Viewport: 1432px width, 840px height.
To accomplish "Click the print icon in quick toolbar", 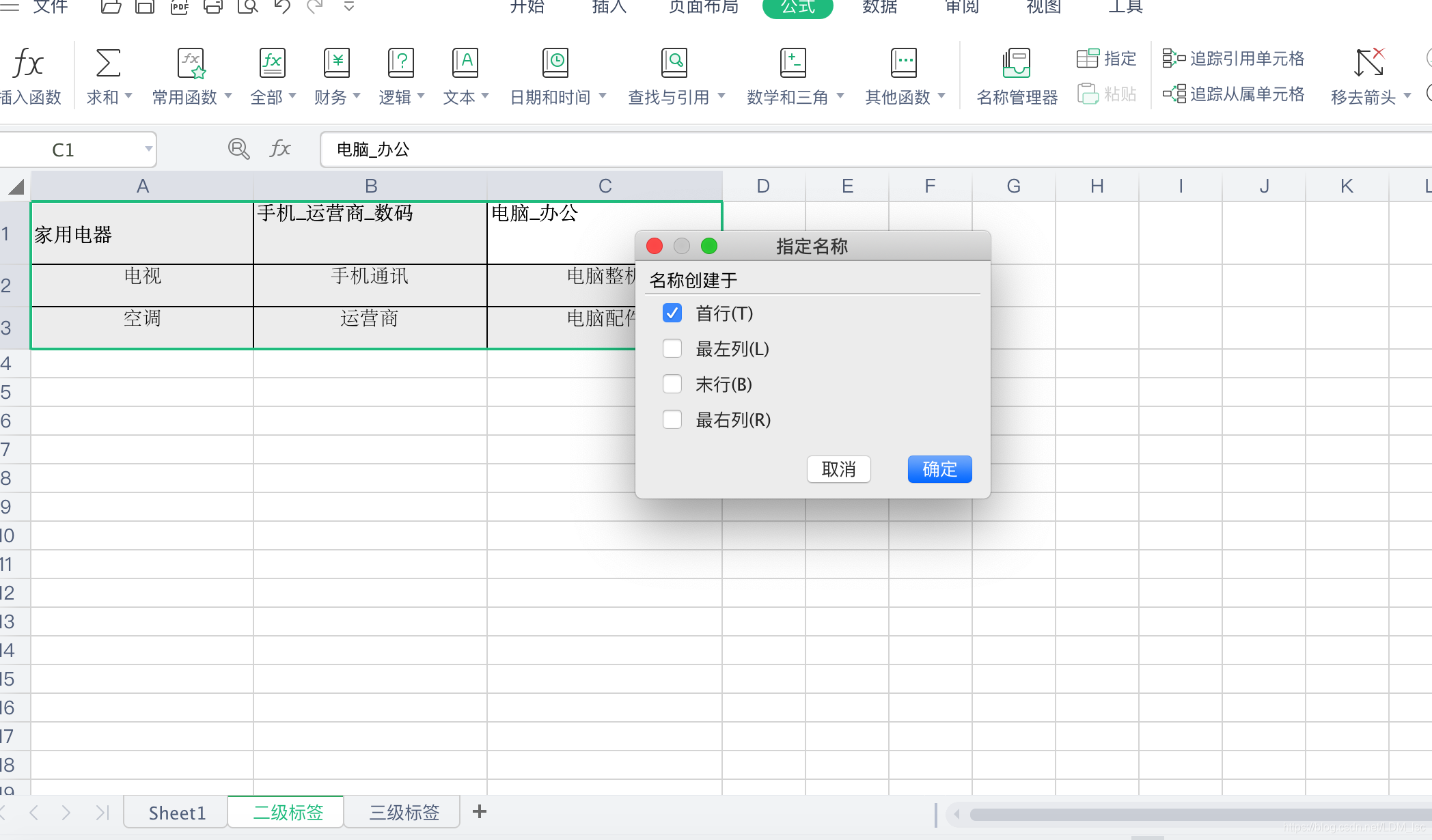I will (x=213, y=7).
